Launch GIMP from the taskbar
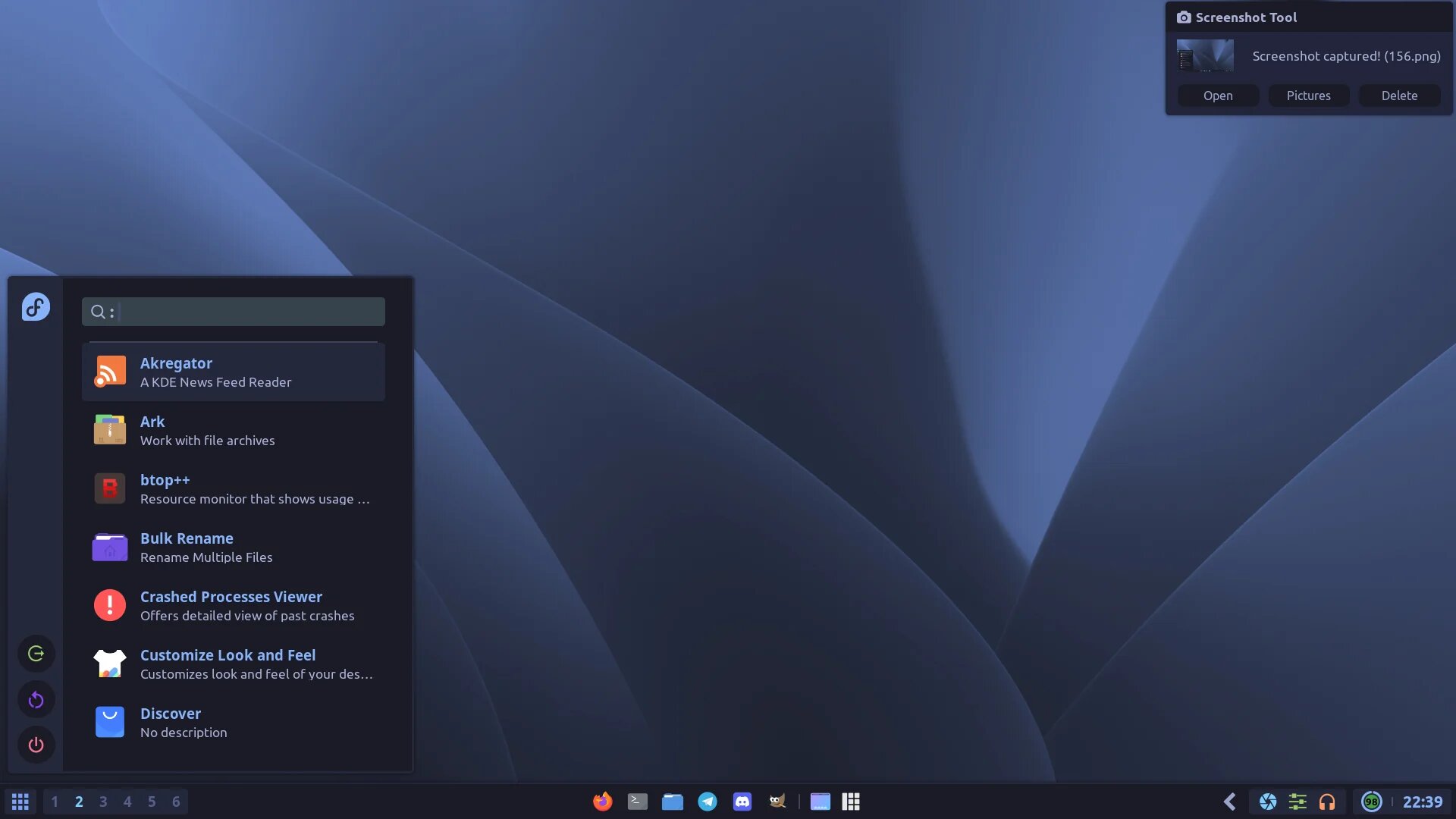 coord(777,802)
